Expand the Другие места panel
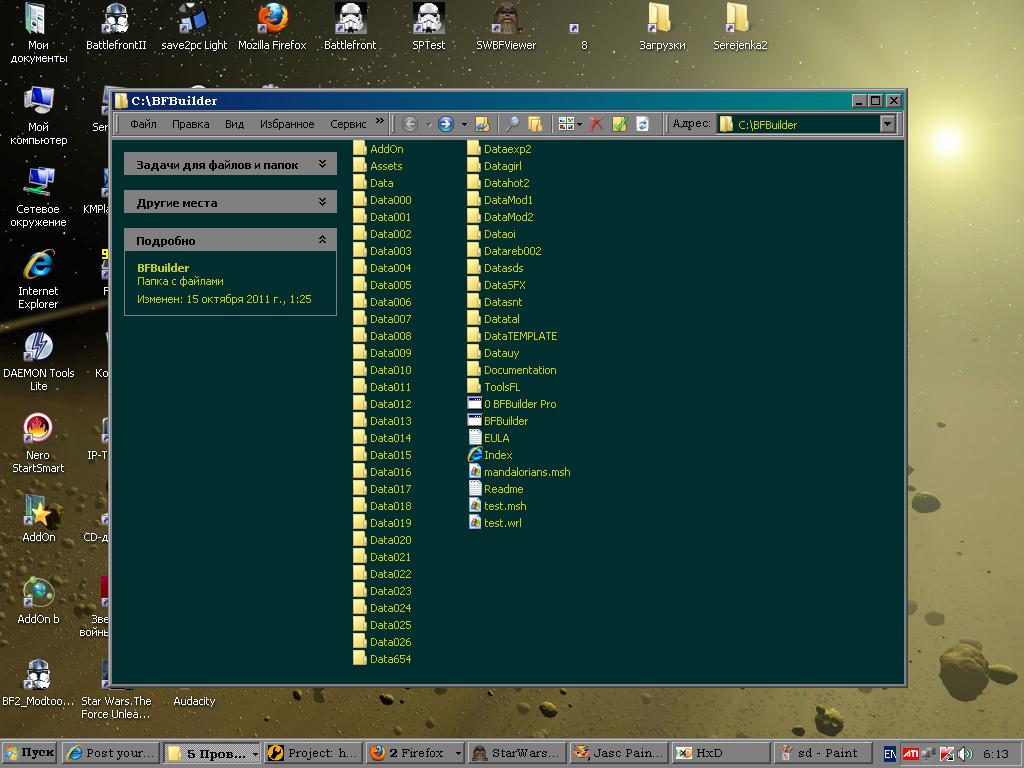The width and height of the screenshot is (1024, 768). tap(322, 202)
